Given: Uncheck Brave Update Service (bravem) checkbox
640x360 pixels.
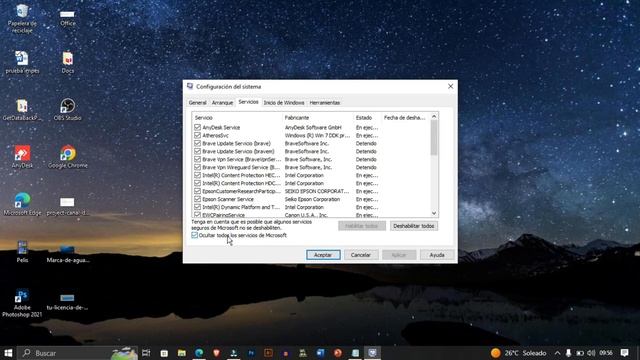Looking at the screenshot, I should pyautogui.click(x=198, y=151).
